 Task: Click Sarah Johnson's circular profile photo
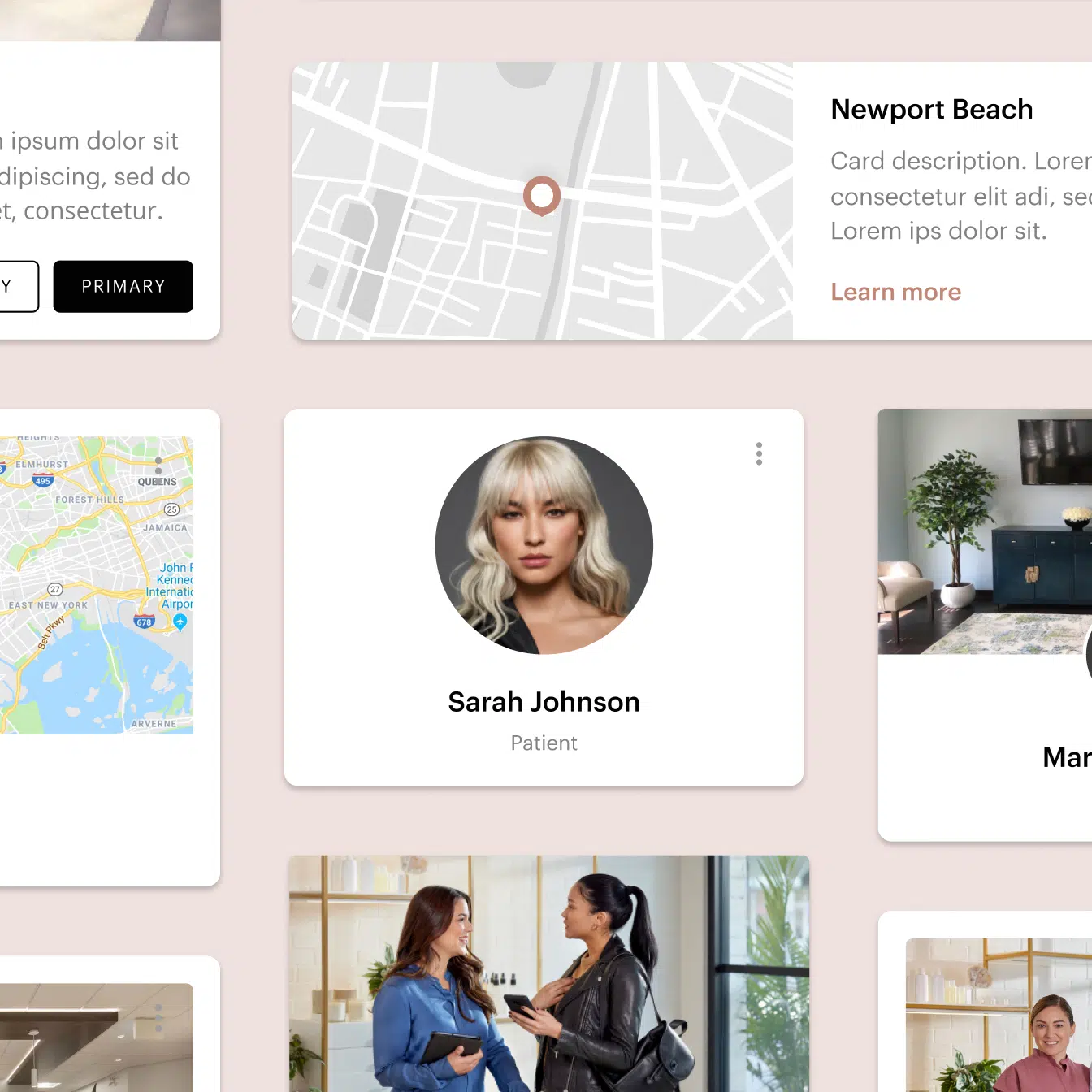point(544,545)
